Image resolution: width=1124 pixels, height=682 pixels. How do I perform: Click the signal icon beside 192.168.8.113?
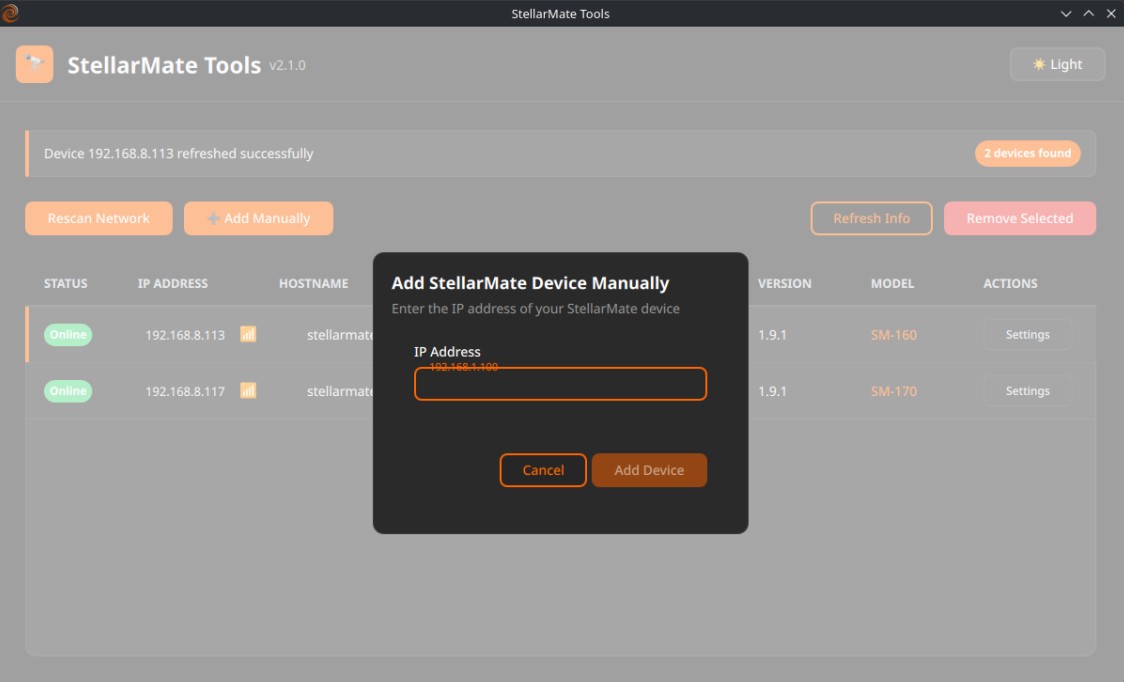pyautogui.click(x=248, y=334)
